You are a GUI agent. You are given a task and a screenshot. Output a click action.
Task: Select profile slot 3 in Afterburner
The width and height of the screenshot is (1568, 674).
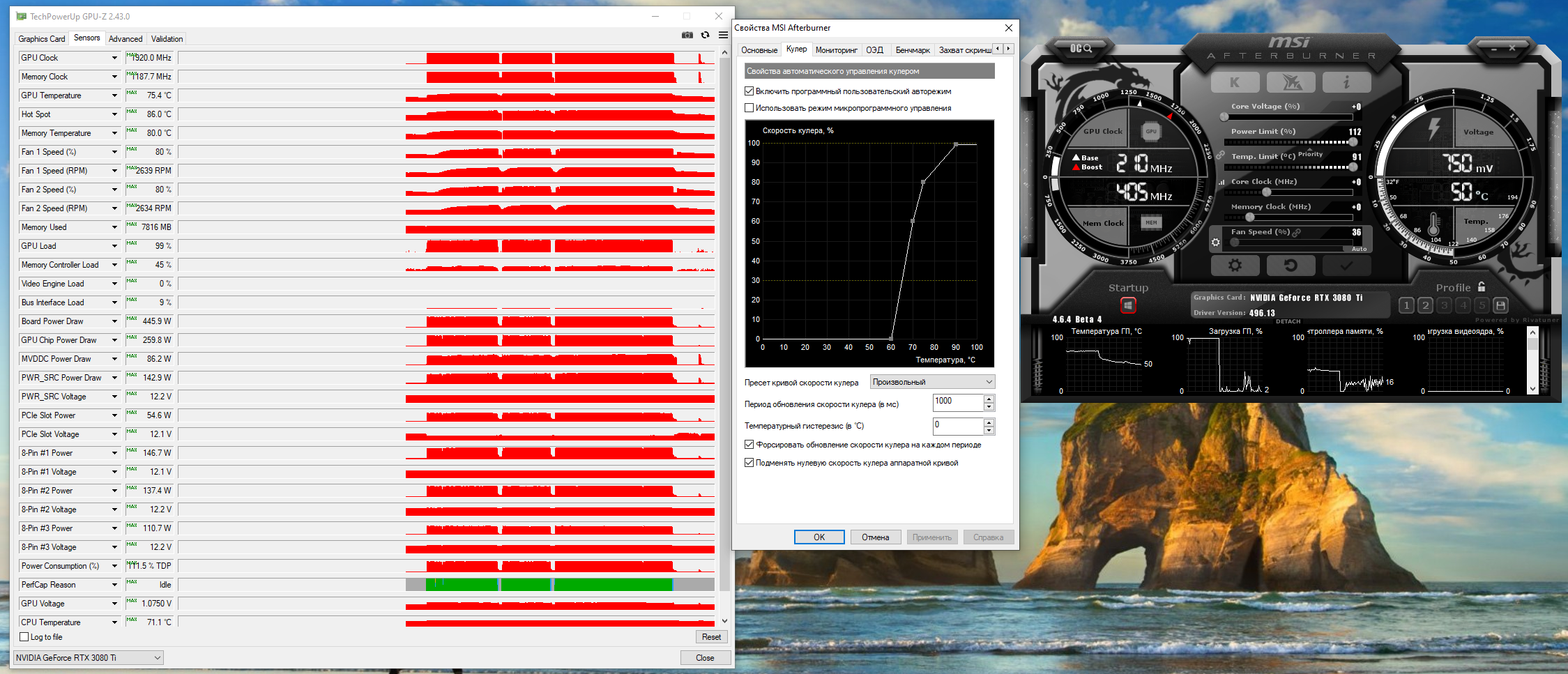tap(1444, 305)
